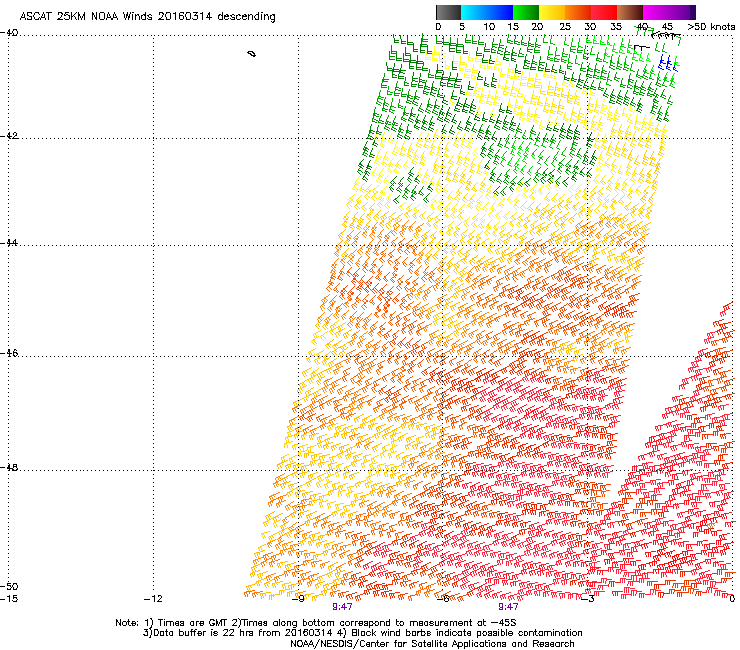Screen dimensions: 740x650
Task: Click the orange 25–30 knots legend segment
Action: (578, 12)
